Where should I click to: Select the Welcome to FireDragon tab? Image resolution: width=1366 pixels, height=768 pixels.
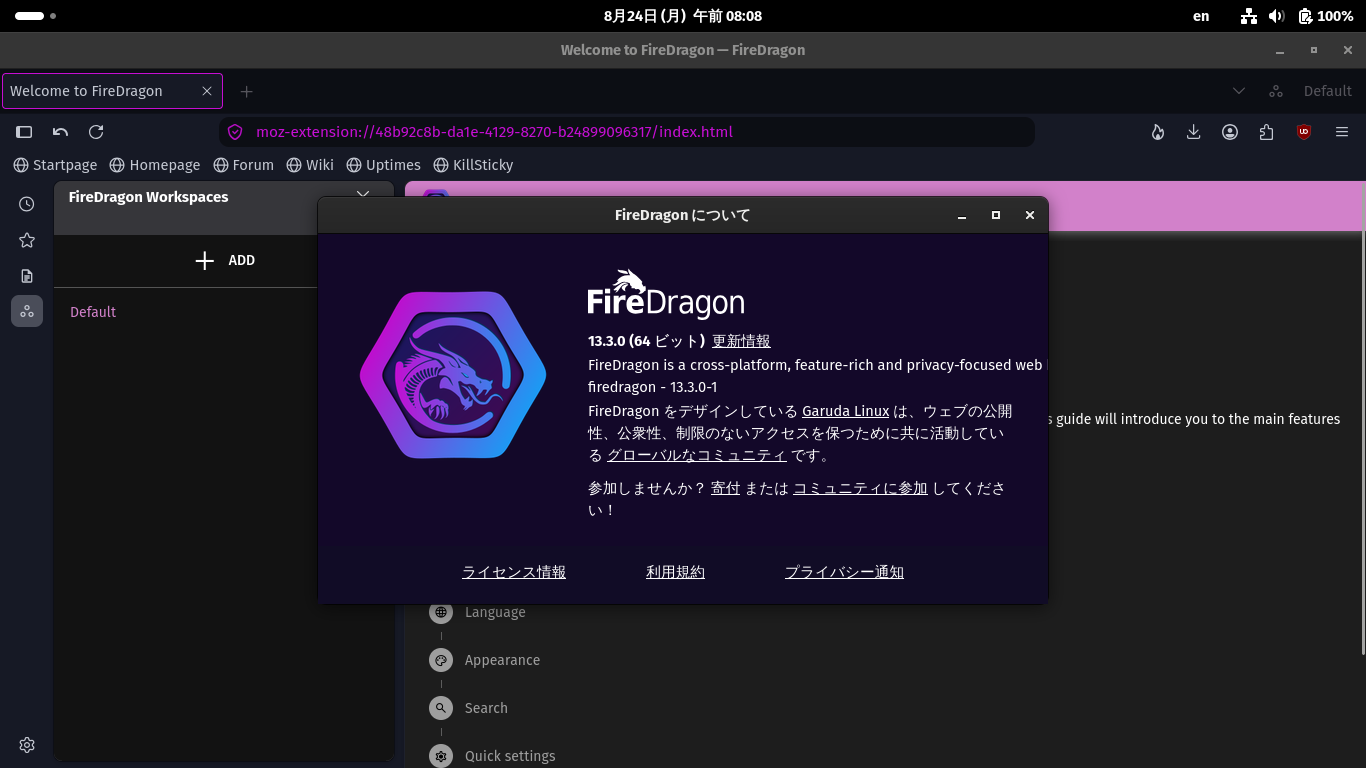[112, 91]
